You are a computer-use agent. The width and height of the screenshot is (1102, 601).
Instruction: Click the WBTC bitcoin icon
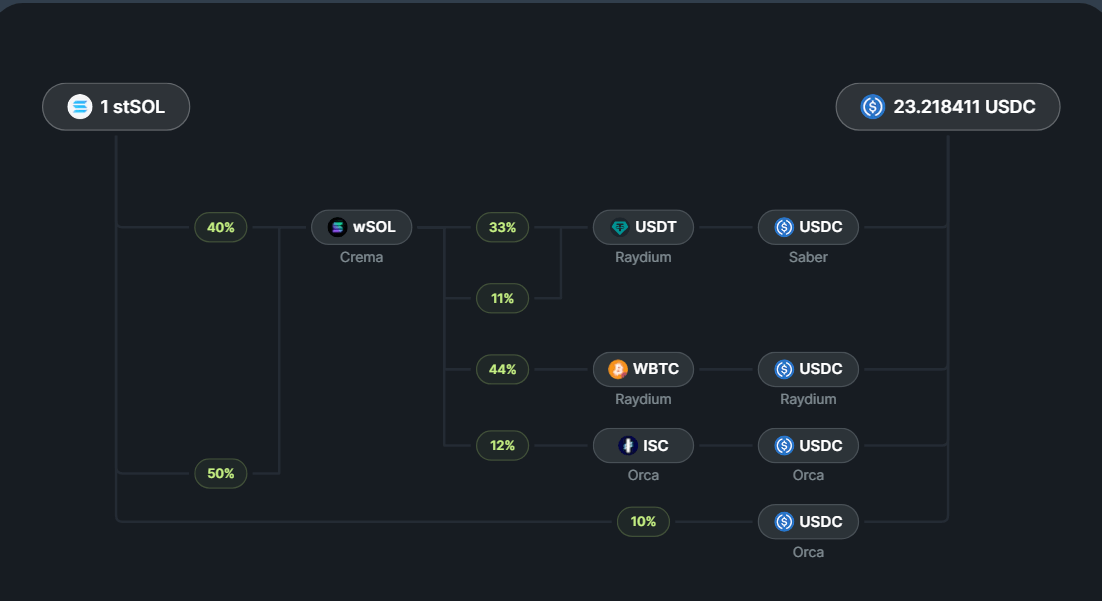click(618, 369)
